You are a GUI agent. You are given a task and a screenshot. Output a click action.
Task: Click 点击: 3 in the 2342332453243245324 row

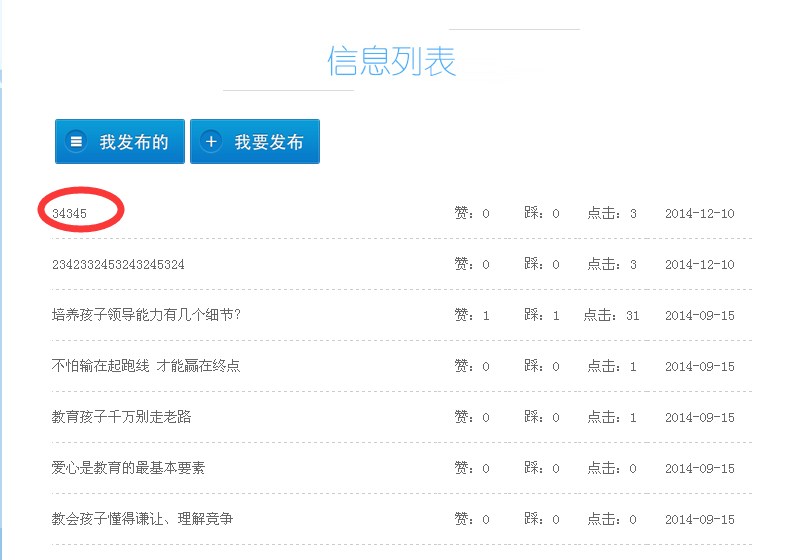point(612,264)
